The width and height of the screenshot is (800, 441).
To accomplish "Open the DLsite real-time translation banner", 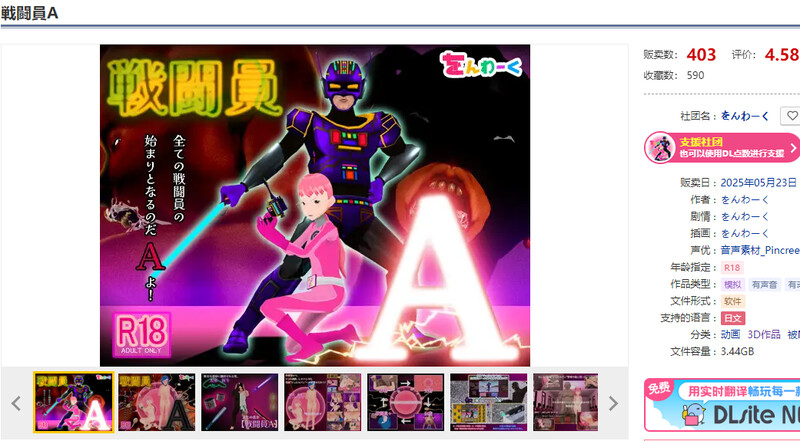I will pyautogui.click(x=722, y=405).
